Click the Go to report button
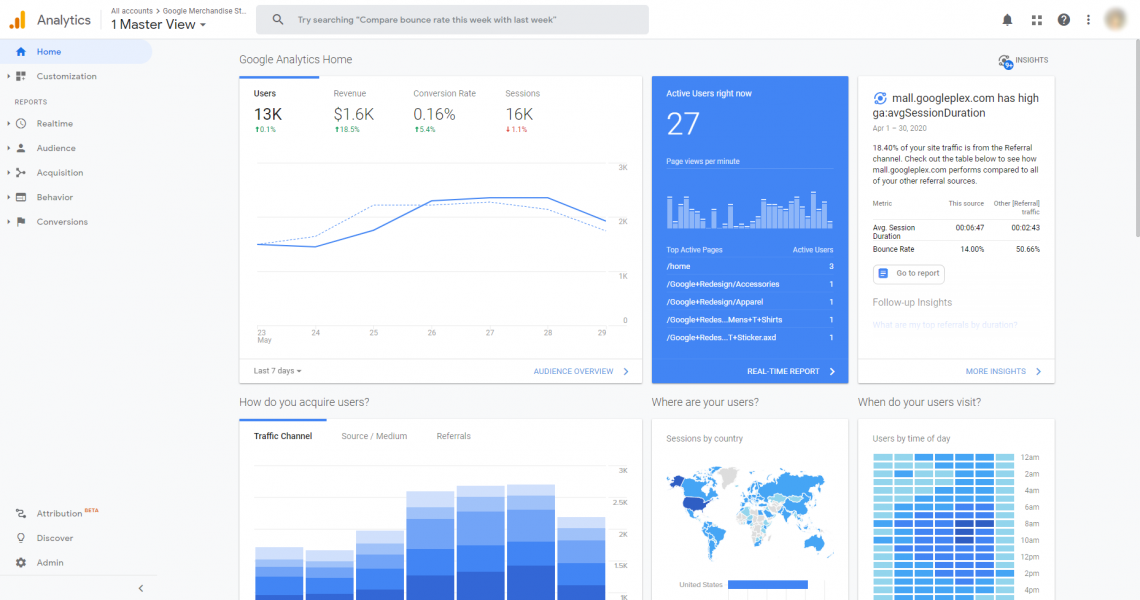 coord(908,273)
